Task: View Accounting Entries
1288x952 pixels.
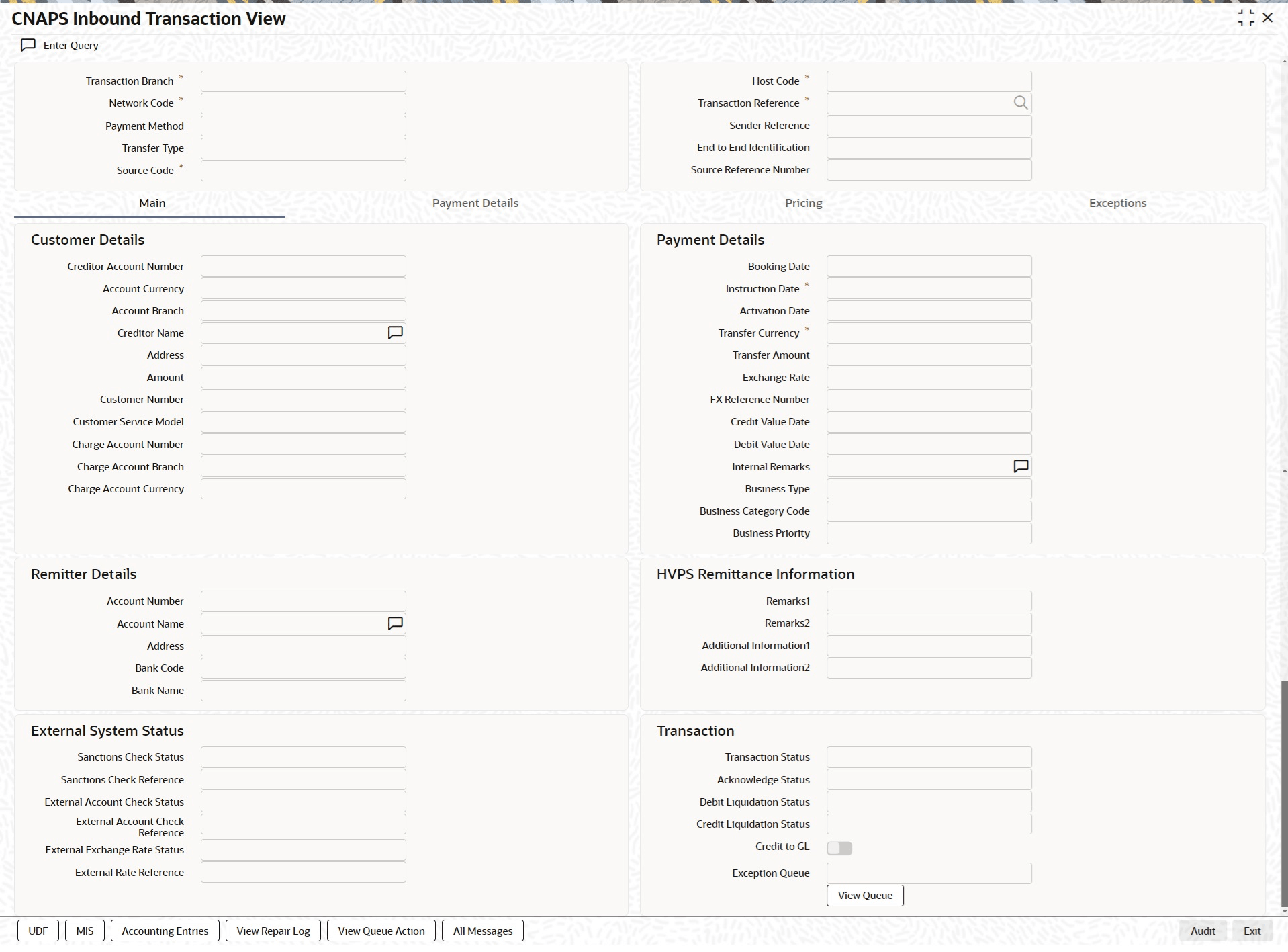Action: click(x=165, y=931)
